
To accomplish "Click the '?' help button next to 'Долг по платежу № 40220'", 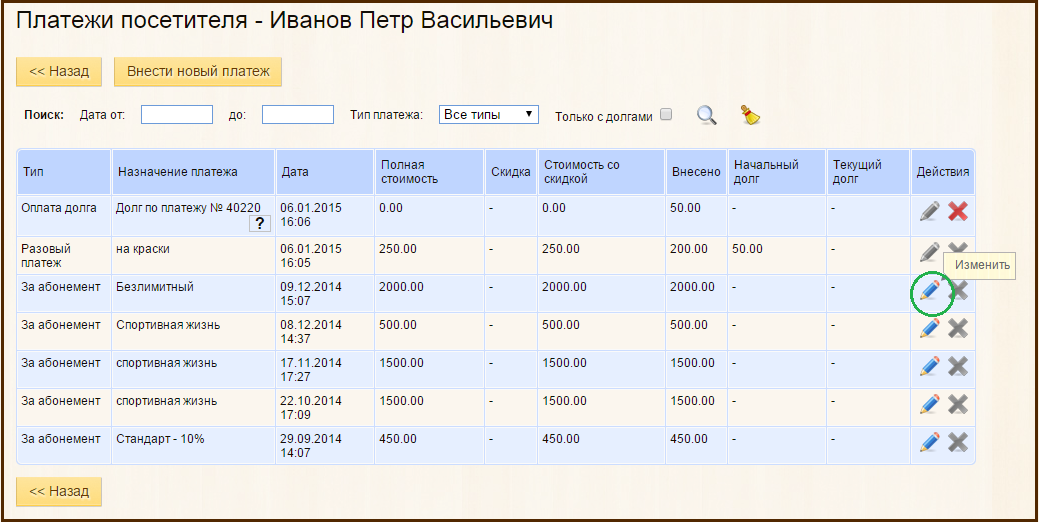I will coord(260,223).
